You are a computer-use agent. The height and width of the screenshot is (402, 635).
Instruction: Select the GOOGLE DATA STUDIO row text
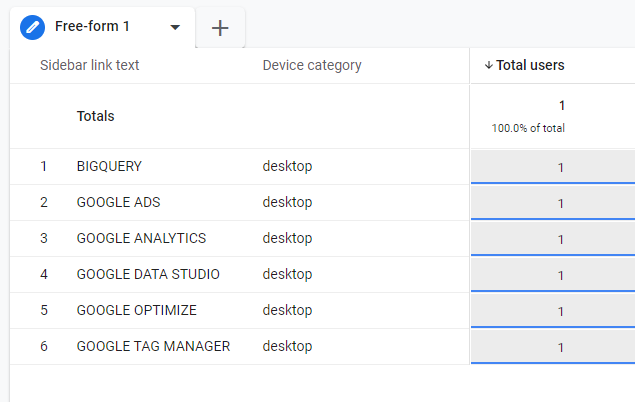pos(148,274)
